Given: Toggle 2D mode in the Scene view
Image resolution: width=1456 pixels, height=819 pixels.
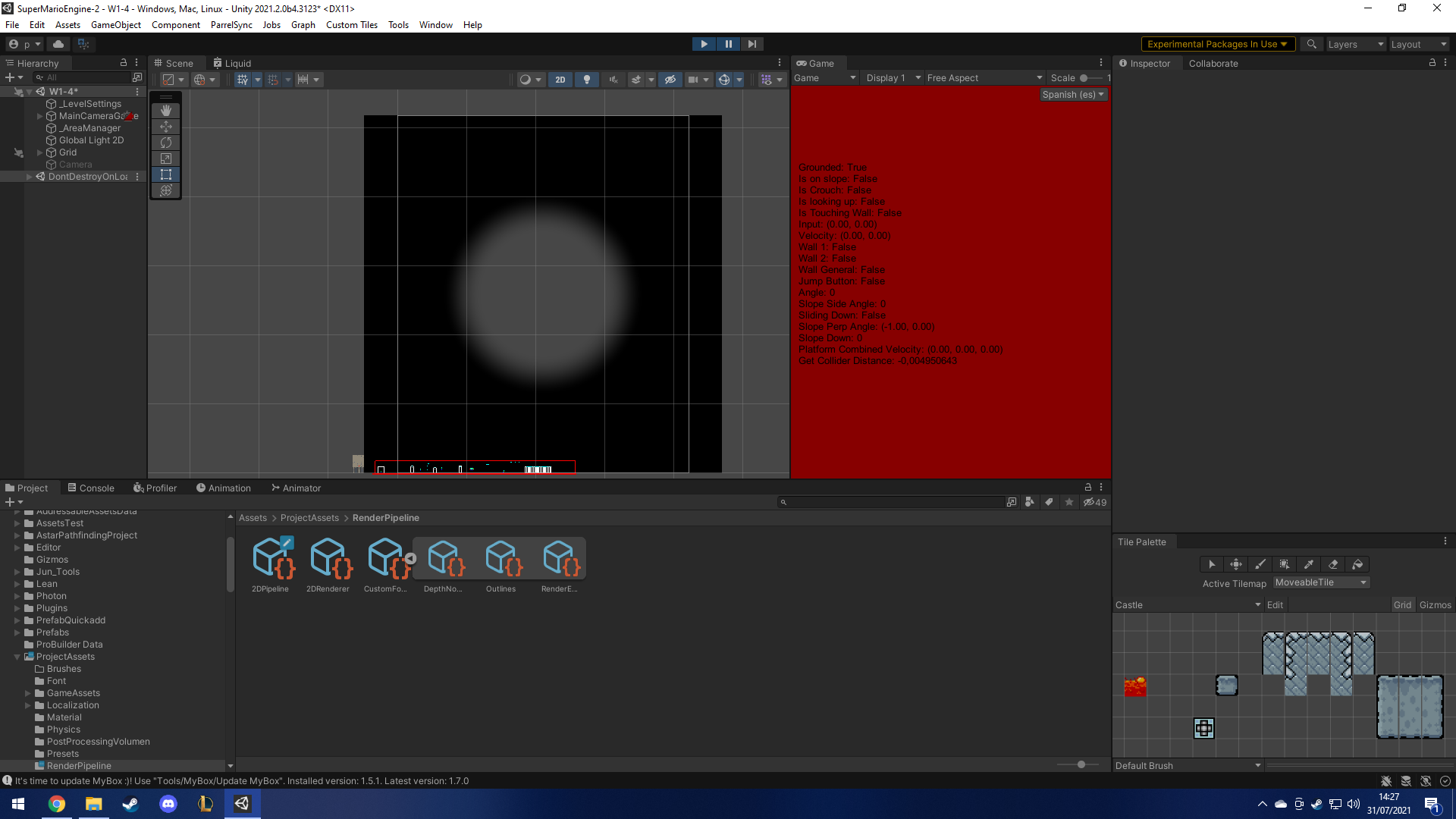Looking at the screenshot, I should tap(560, 80).
